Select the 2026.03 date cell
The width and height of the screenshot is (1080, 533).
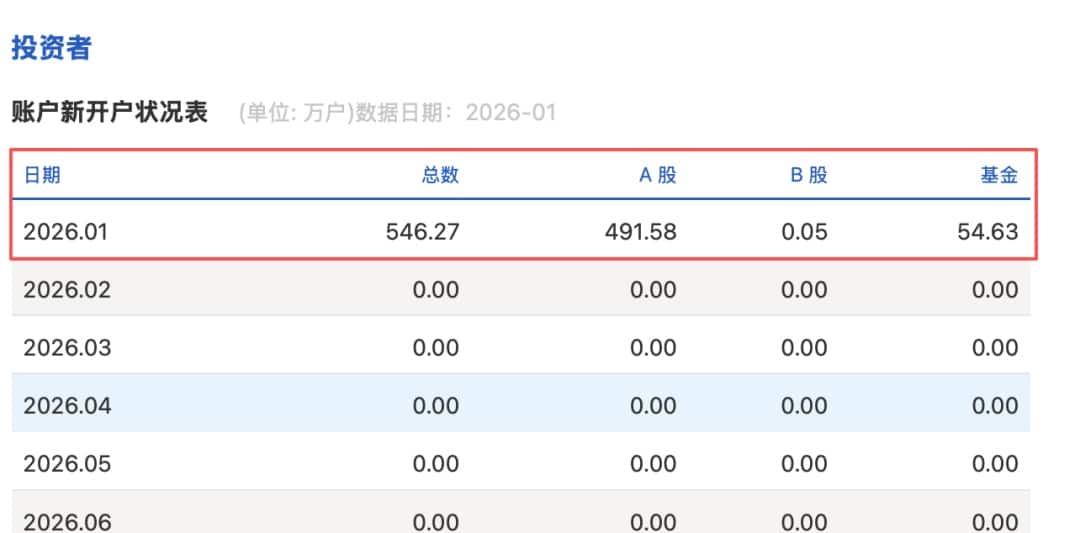click(x=67, y=348)
